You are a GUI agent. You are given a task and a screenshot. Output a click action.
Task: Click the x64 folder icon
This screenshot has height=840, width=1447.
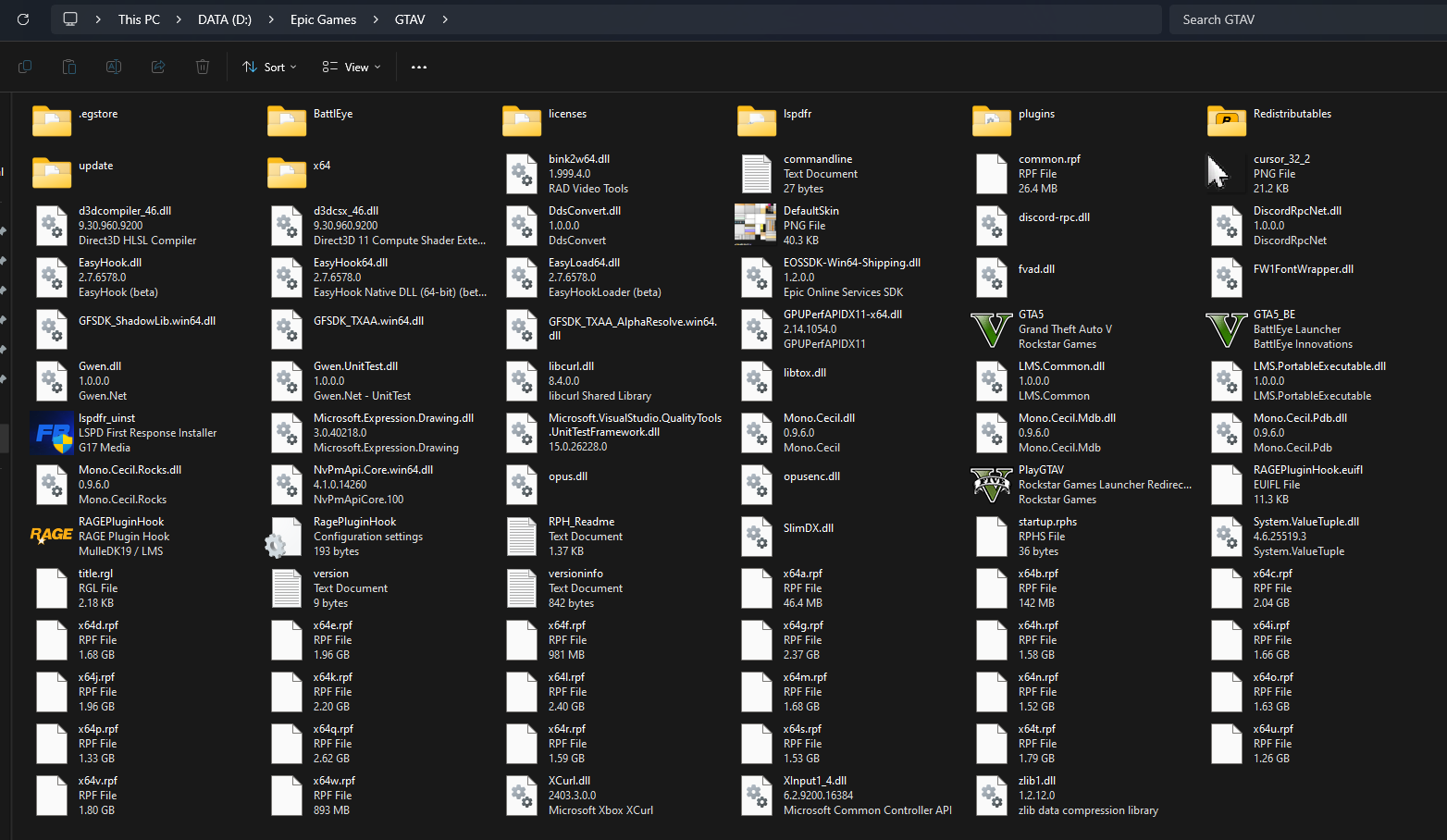point(287,172)
